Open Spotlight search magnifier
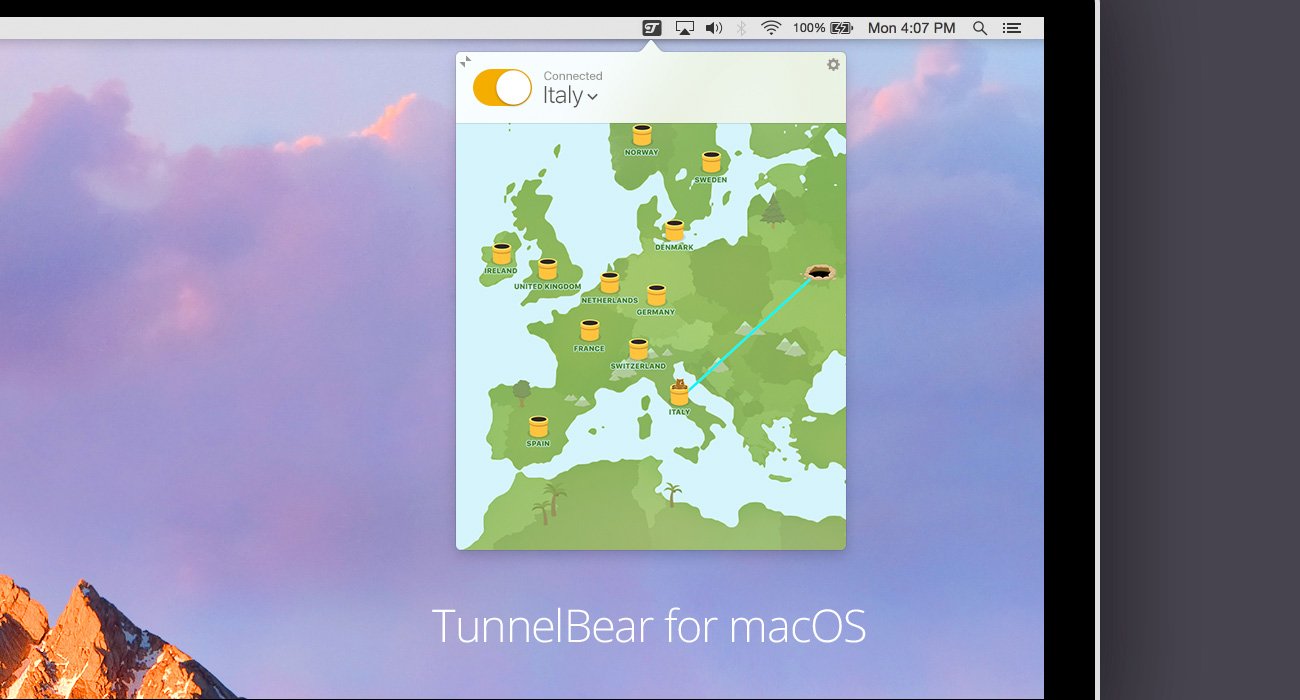Image resolution: width=1300 pixels, height=700 pixels. click(x=980, y=28)
